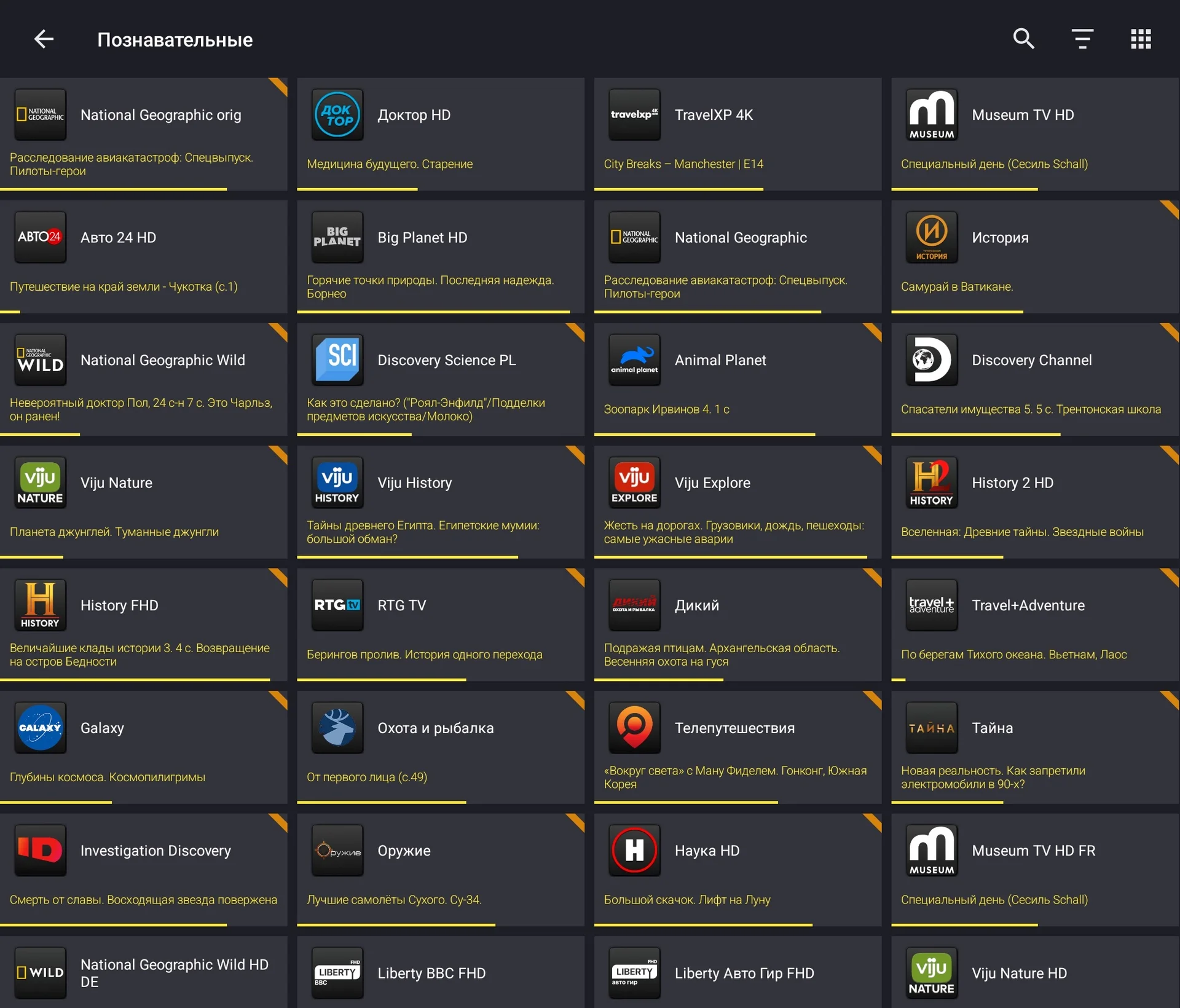Tap the TravelXP 4K logo
Image resolution: width=1180 pixels, height=1008 pixels.
pos(634,115)
